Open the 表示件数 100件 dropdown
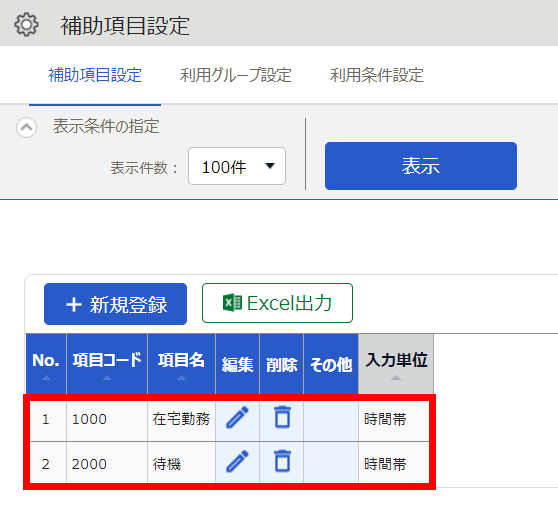 [237, 166]
